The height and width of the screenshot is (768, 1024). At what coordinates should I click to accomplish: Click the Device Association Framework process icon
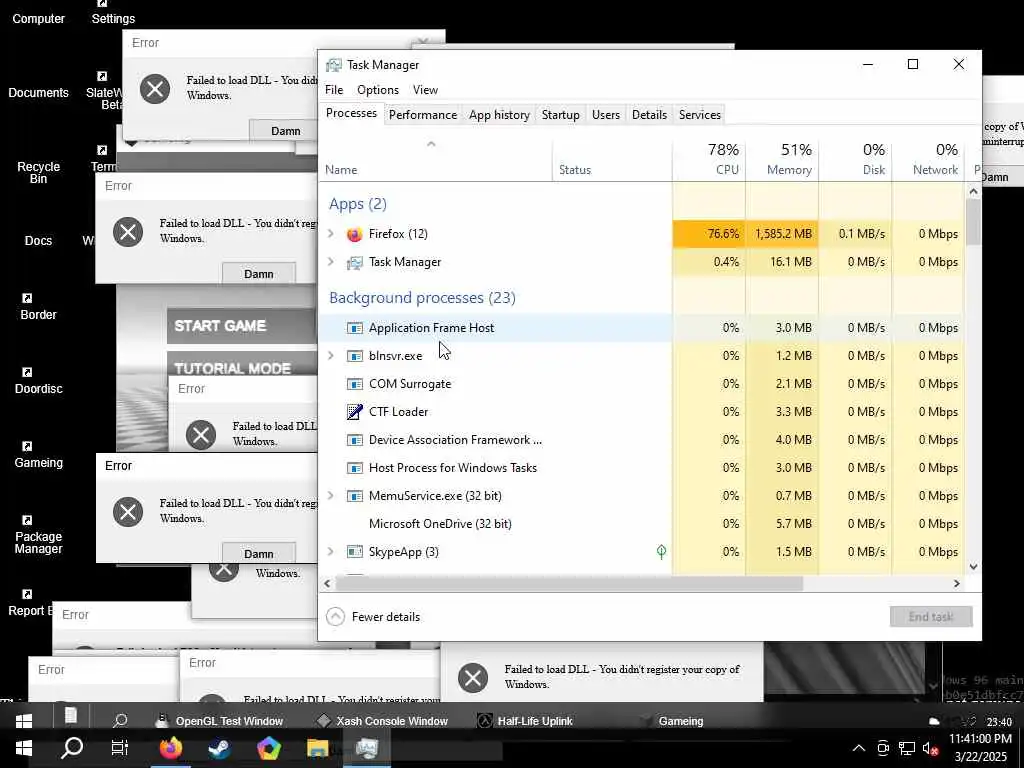point(355,440)
